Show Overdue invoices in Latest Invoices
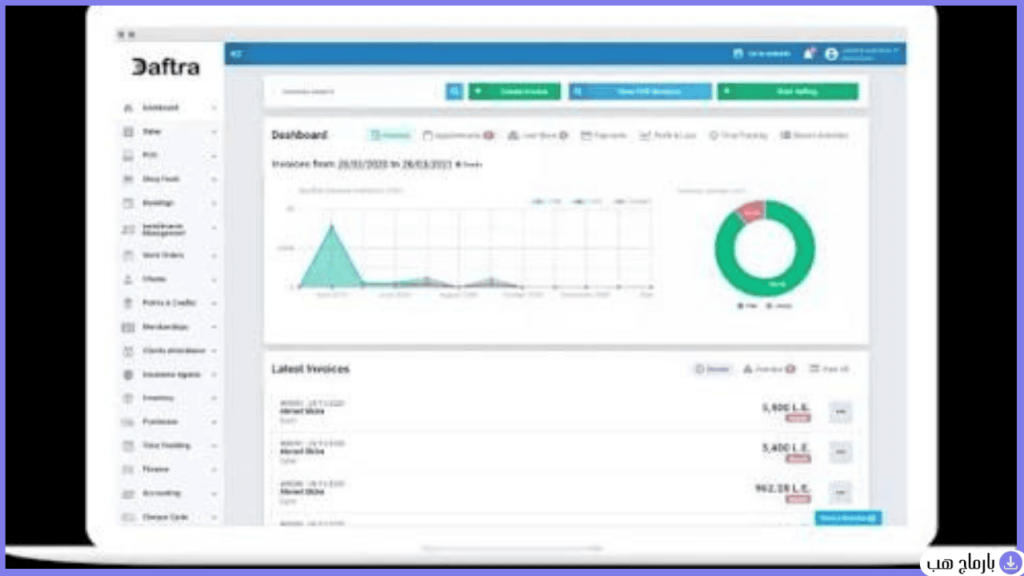 tap(769, 370)
